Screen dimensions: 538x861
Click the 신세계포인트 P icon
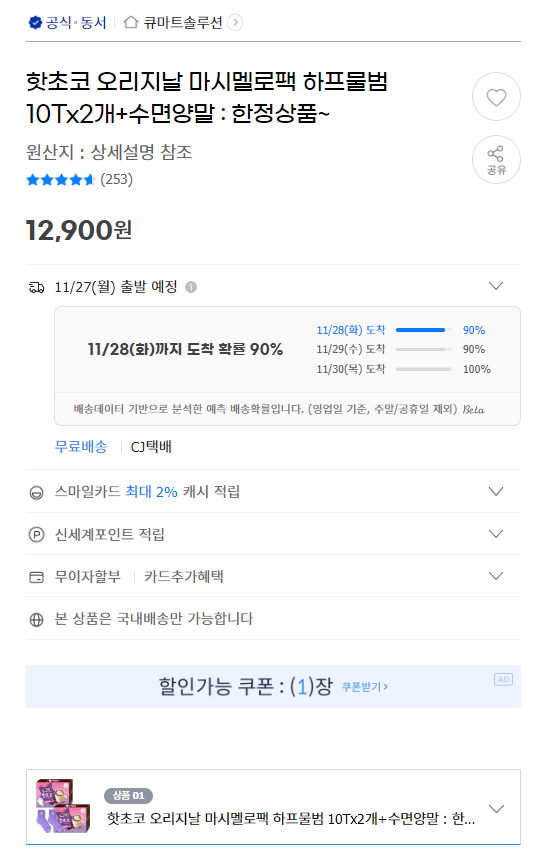tap(36, 534)
